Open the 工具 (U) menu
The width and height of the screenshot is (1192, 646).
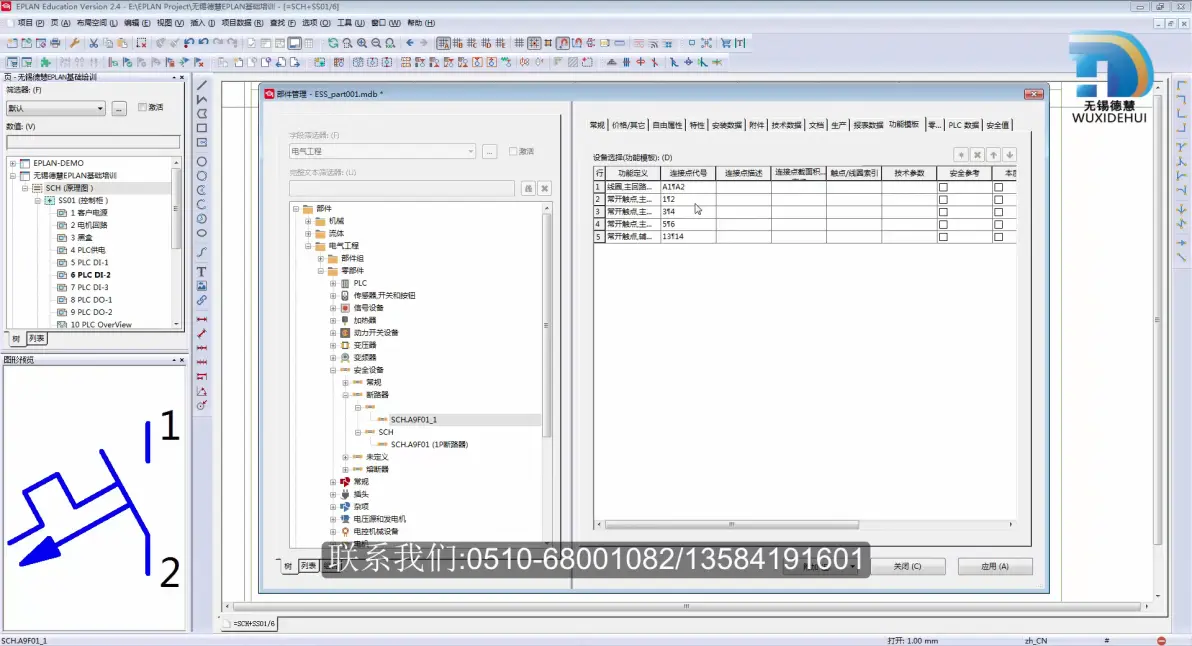click(350, 23)
